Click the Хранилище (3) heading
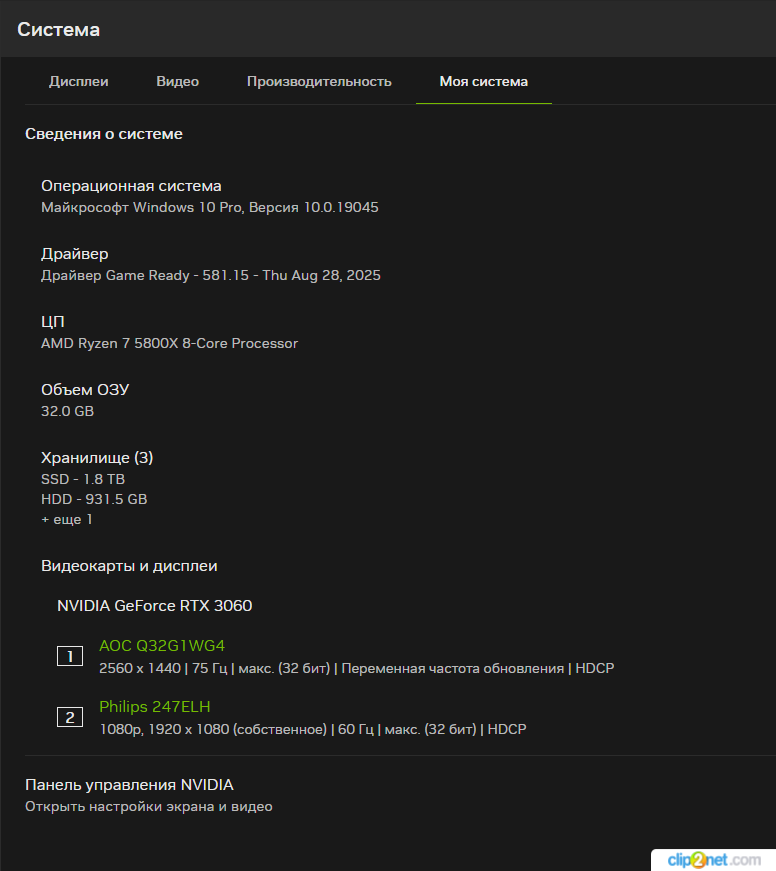The height and width of the screenshot is (871, 776). coord(97,458)
